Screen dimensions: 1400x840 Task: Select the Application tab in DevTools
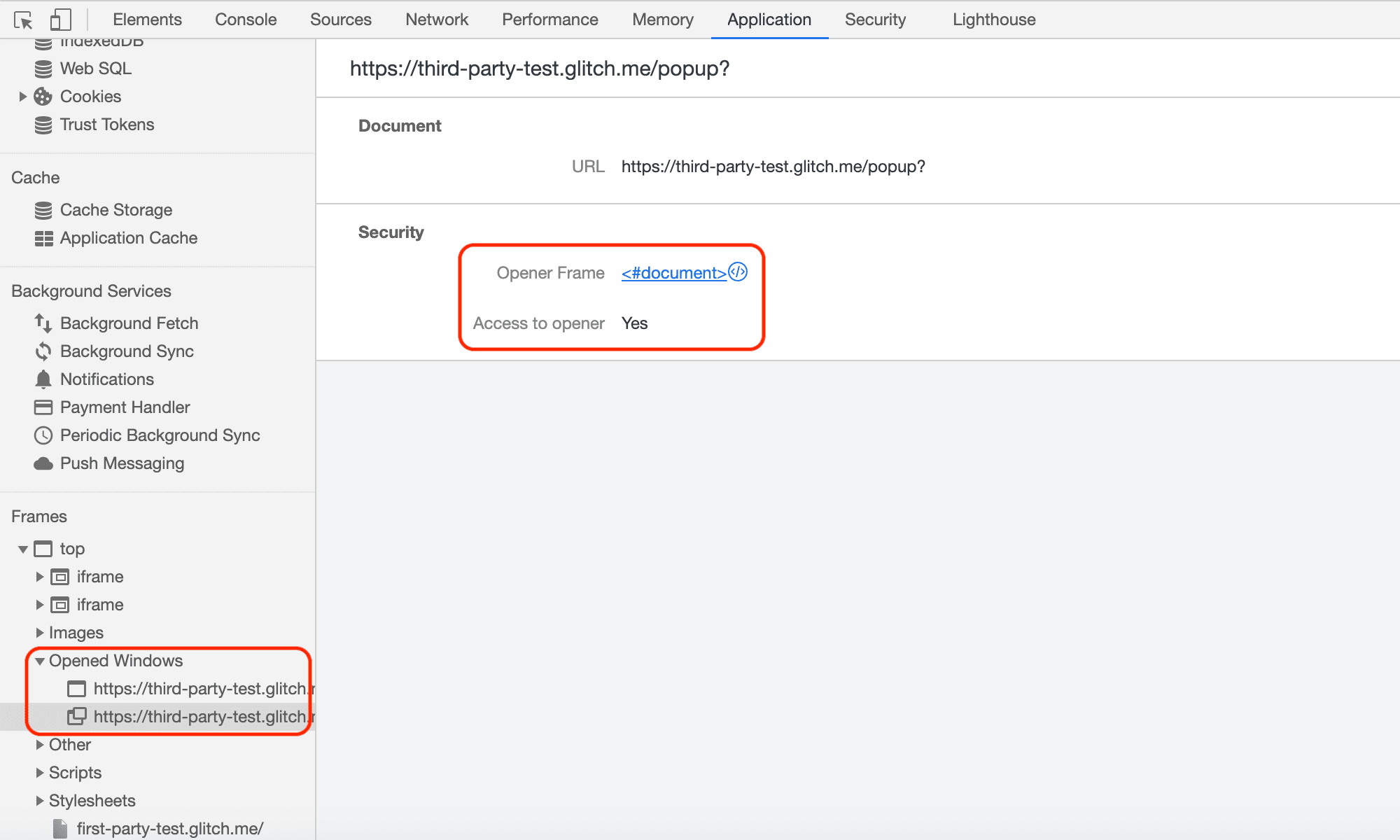768,18
